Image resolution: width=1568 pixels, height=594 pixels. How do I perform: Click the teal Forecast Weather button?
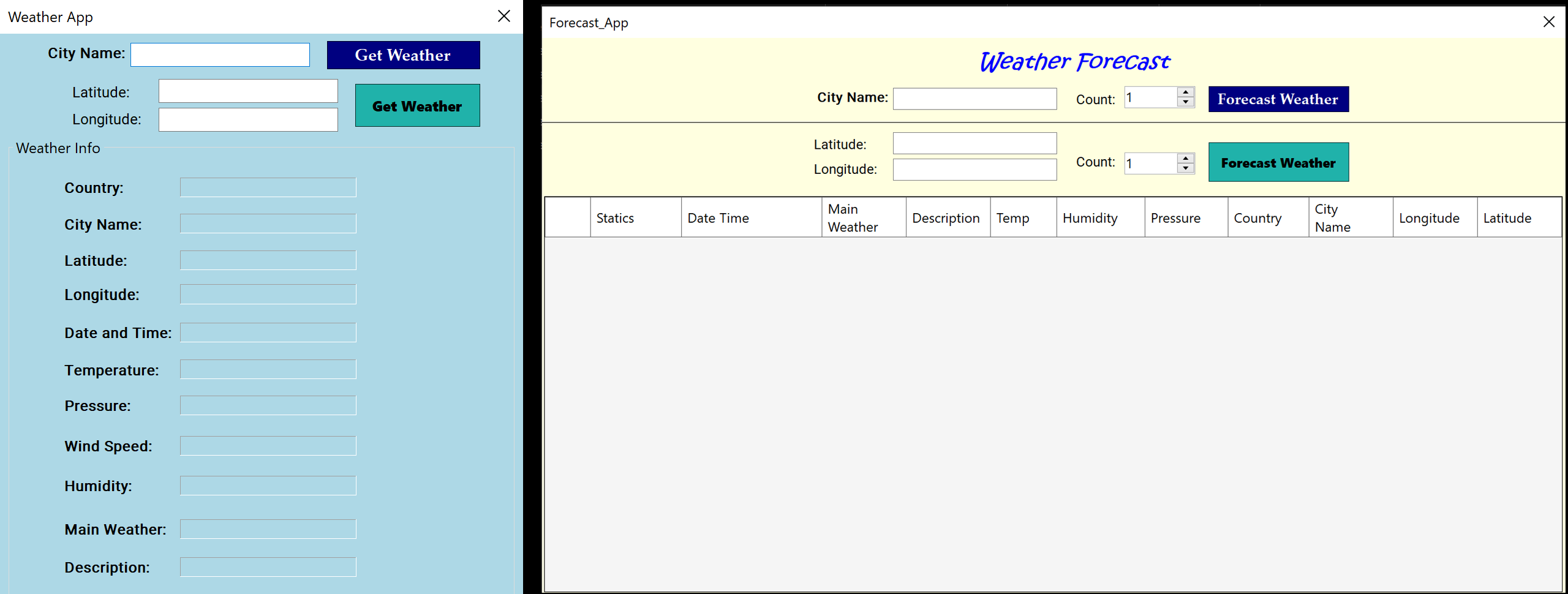tap(1278, 162)
